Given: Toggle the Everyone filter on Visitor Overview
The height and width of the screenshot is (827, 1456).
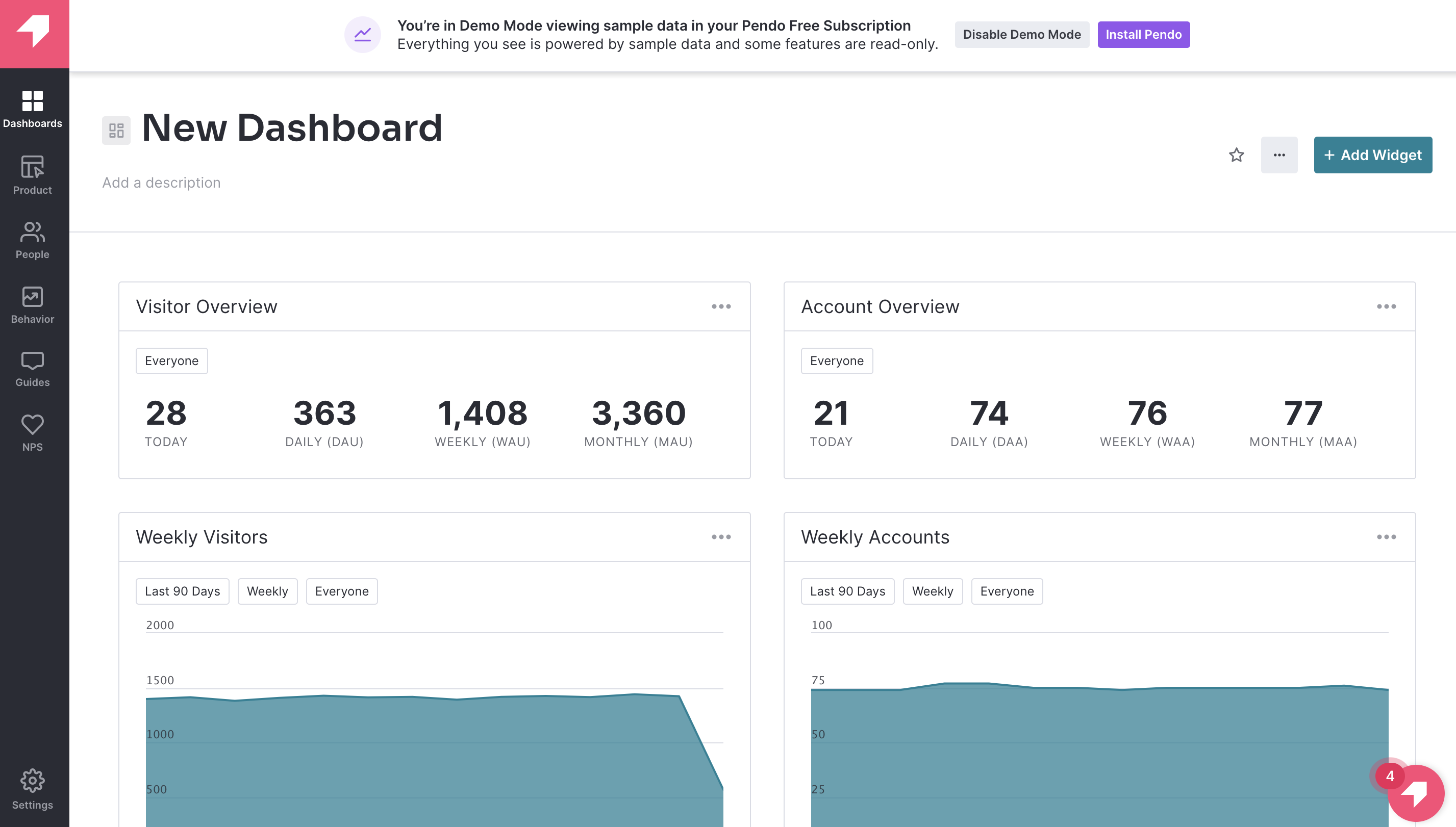Looking at the screenshot, I should click(172, 361).
